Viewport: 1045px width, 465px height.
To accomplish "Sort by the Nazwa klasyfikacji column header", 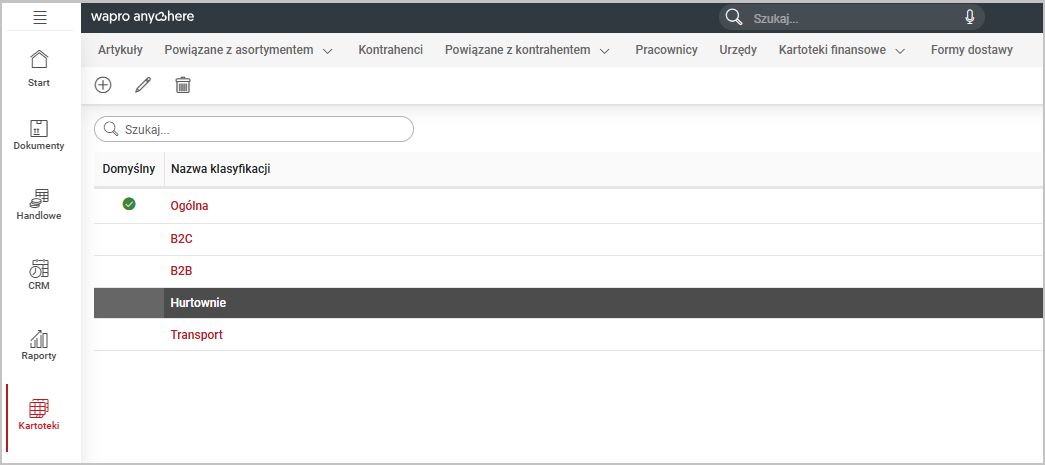I will 221,169.
